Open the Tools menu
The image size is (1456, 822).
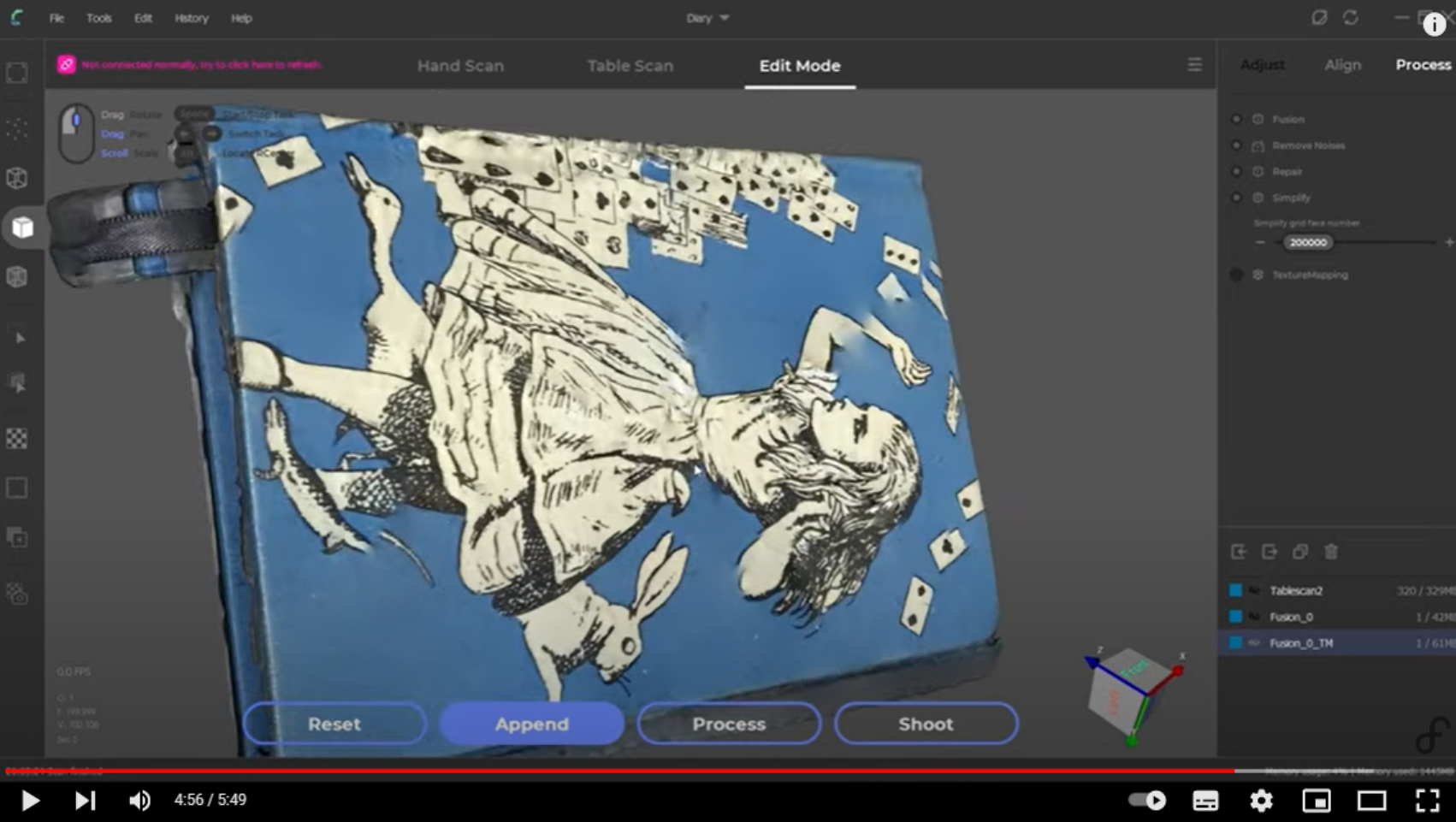tap(98, 18)
